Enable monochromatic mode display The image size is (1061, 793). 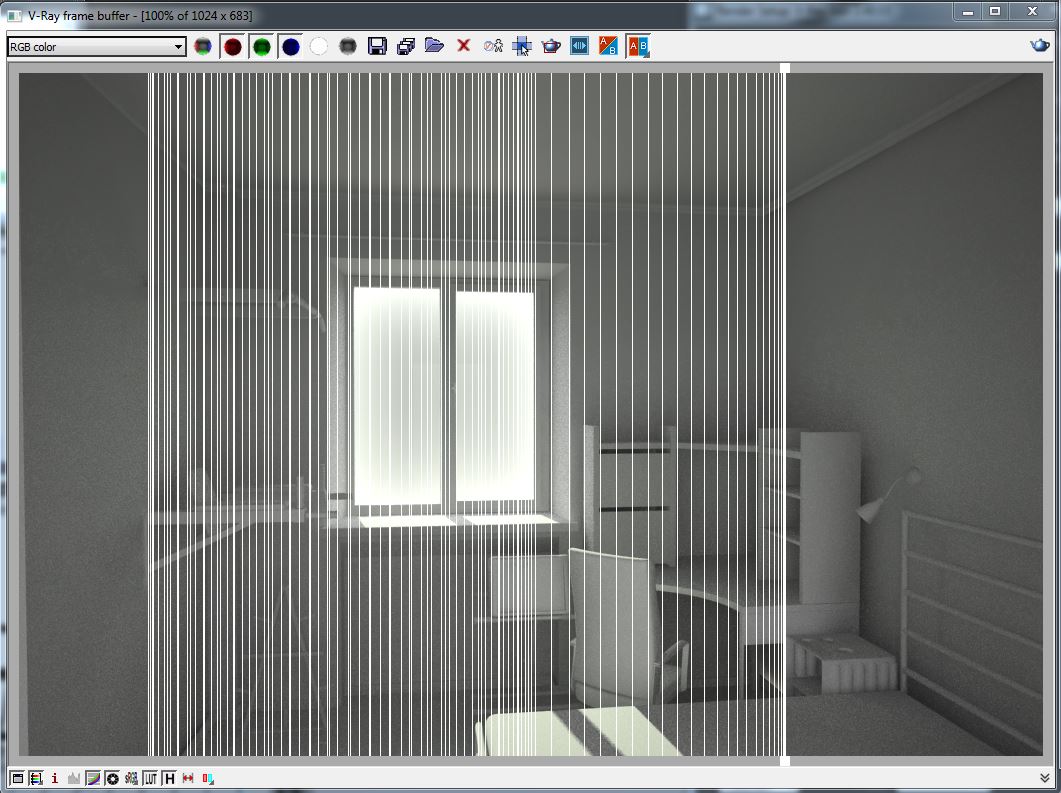[x=347, y=46]
